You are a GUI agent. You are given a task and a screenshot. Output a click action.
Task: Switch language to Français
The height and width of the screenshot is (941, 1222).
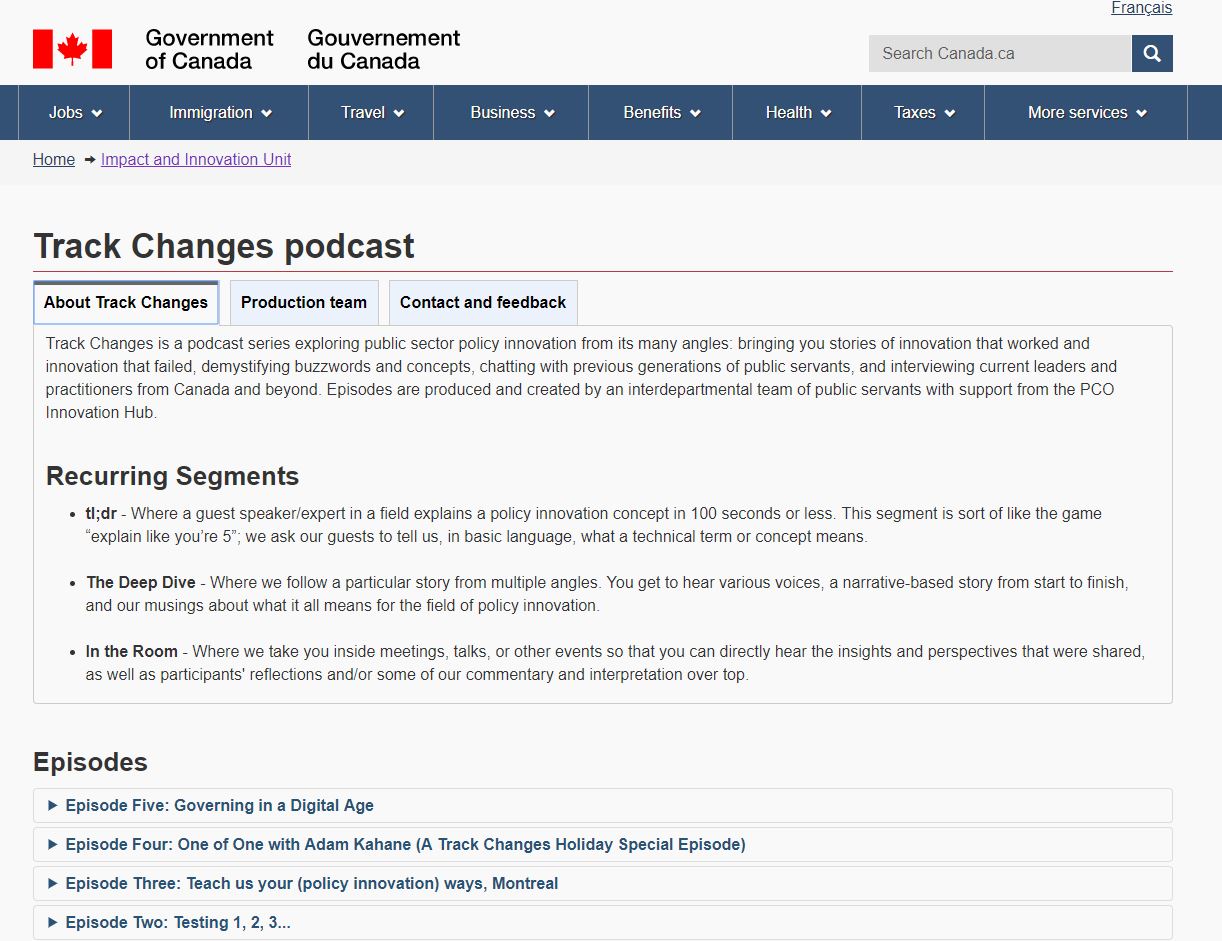pyautogui.click(x=1141, y=8)
